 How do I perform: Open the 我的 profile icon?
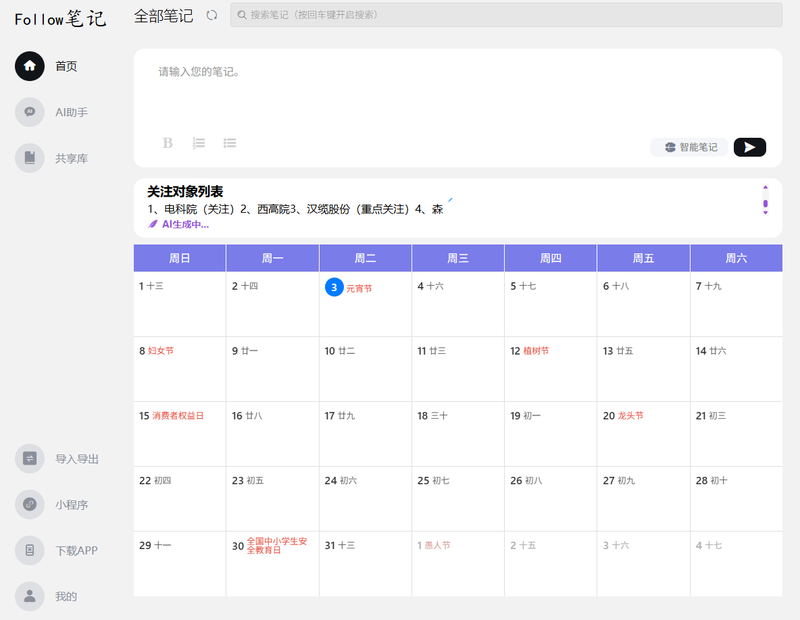tap(30, 596)
